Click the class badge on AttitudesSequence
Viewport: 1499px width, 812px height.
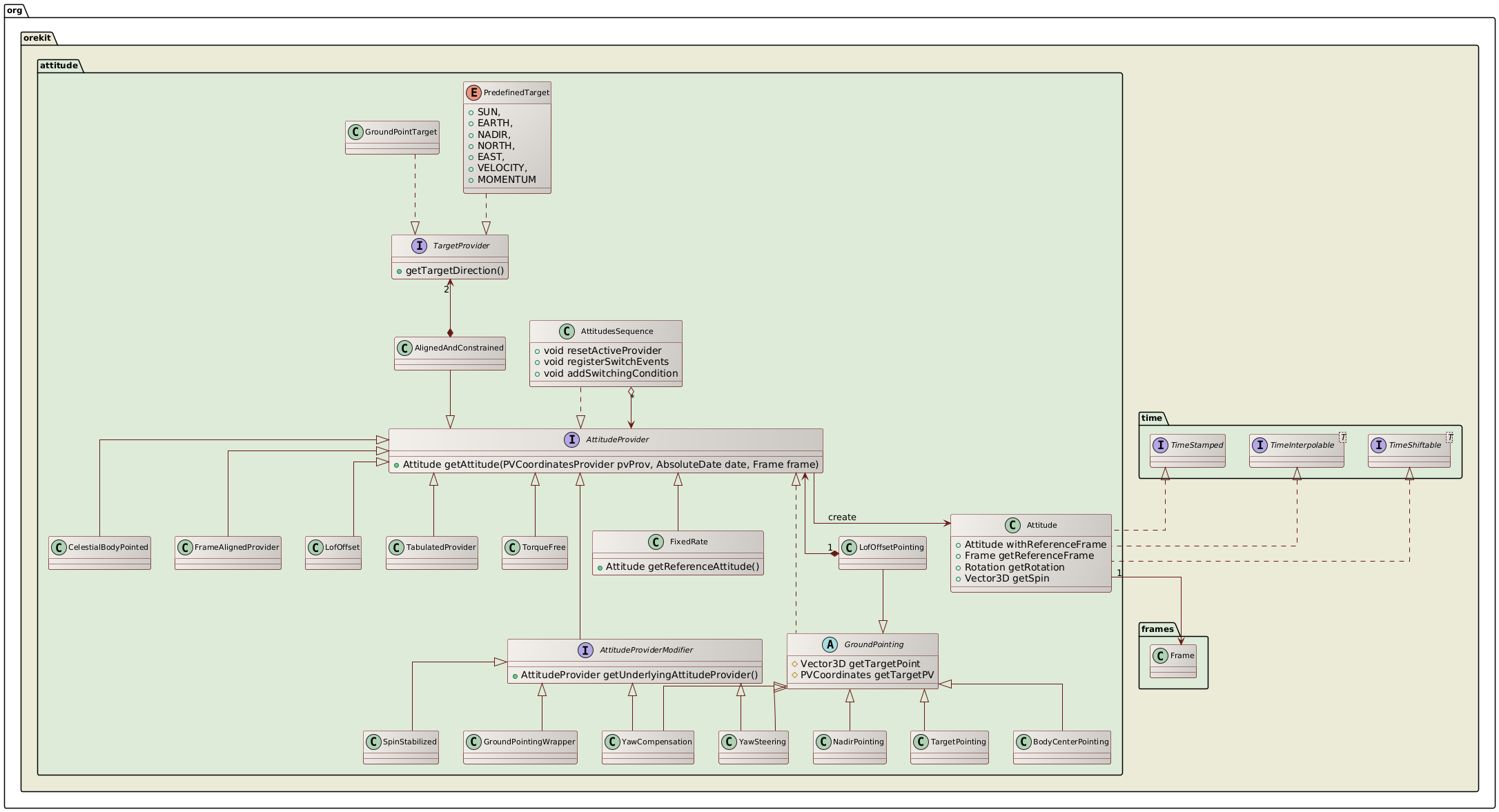[x=567, y=331]
